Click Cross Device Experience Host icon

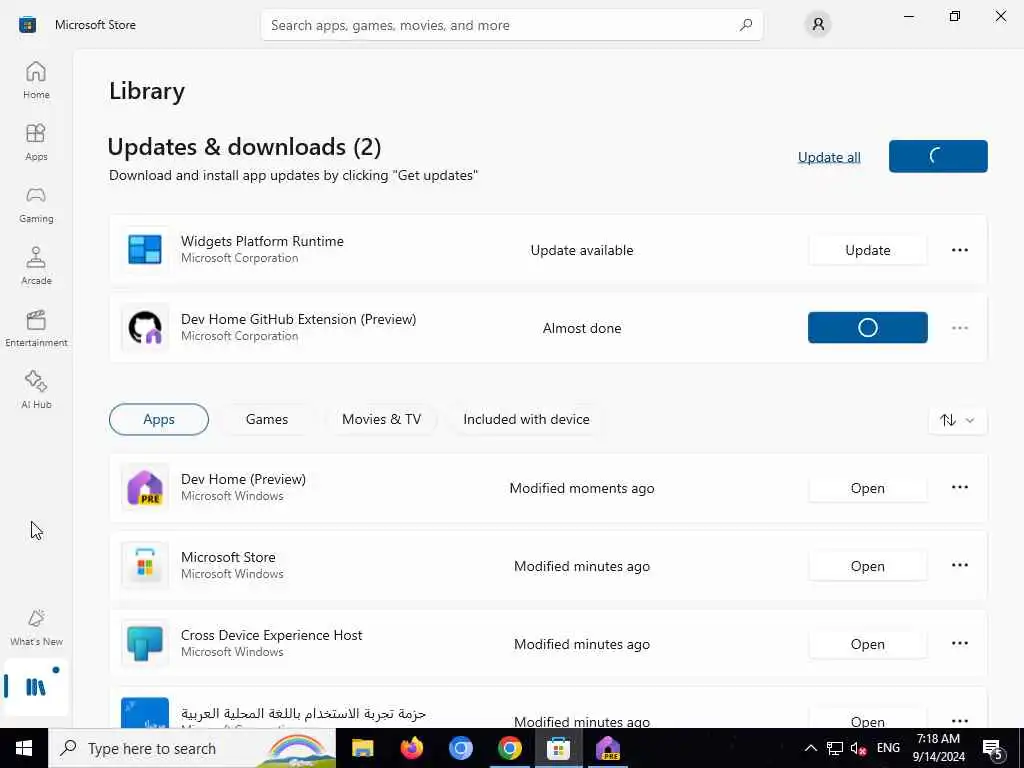coord(145,643)
